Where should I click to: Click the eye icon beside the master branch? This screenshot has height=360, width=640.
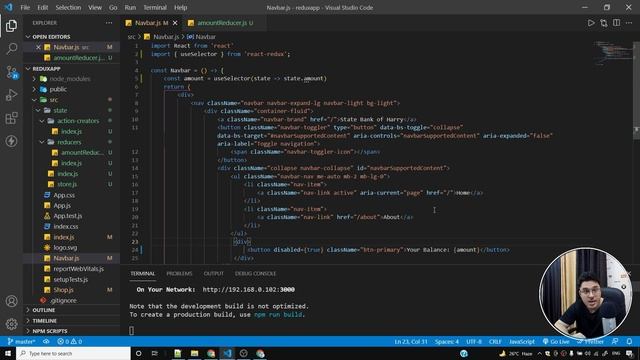click(46, 341)
